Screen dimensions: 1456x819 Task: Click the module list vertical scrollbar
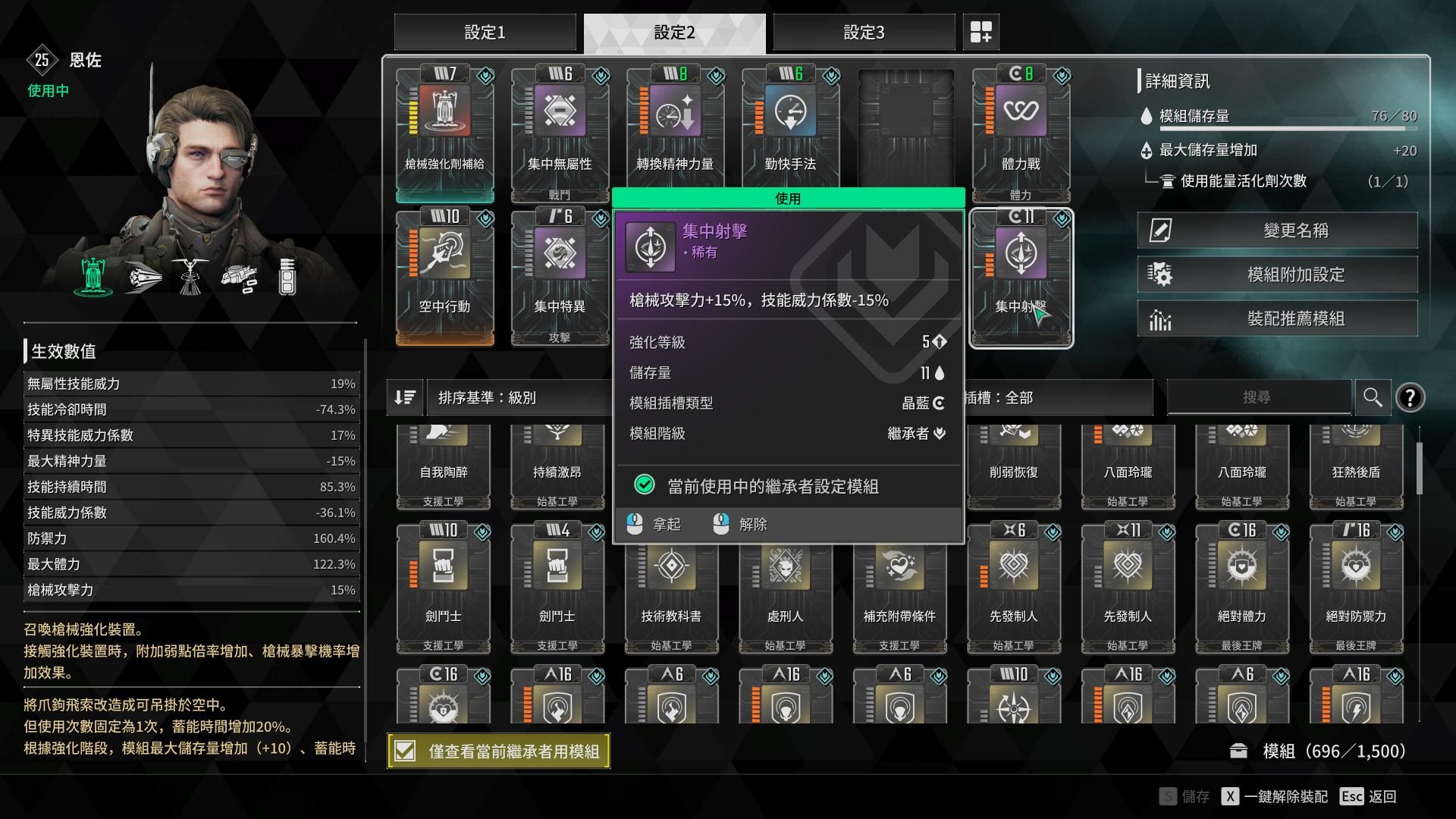point(1420,468)
